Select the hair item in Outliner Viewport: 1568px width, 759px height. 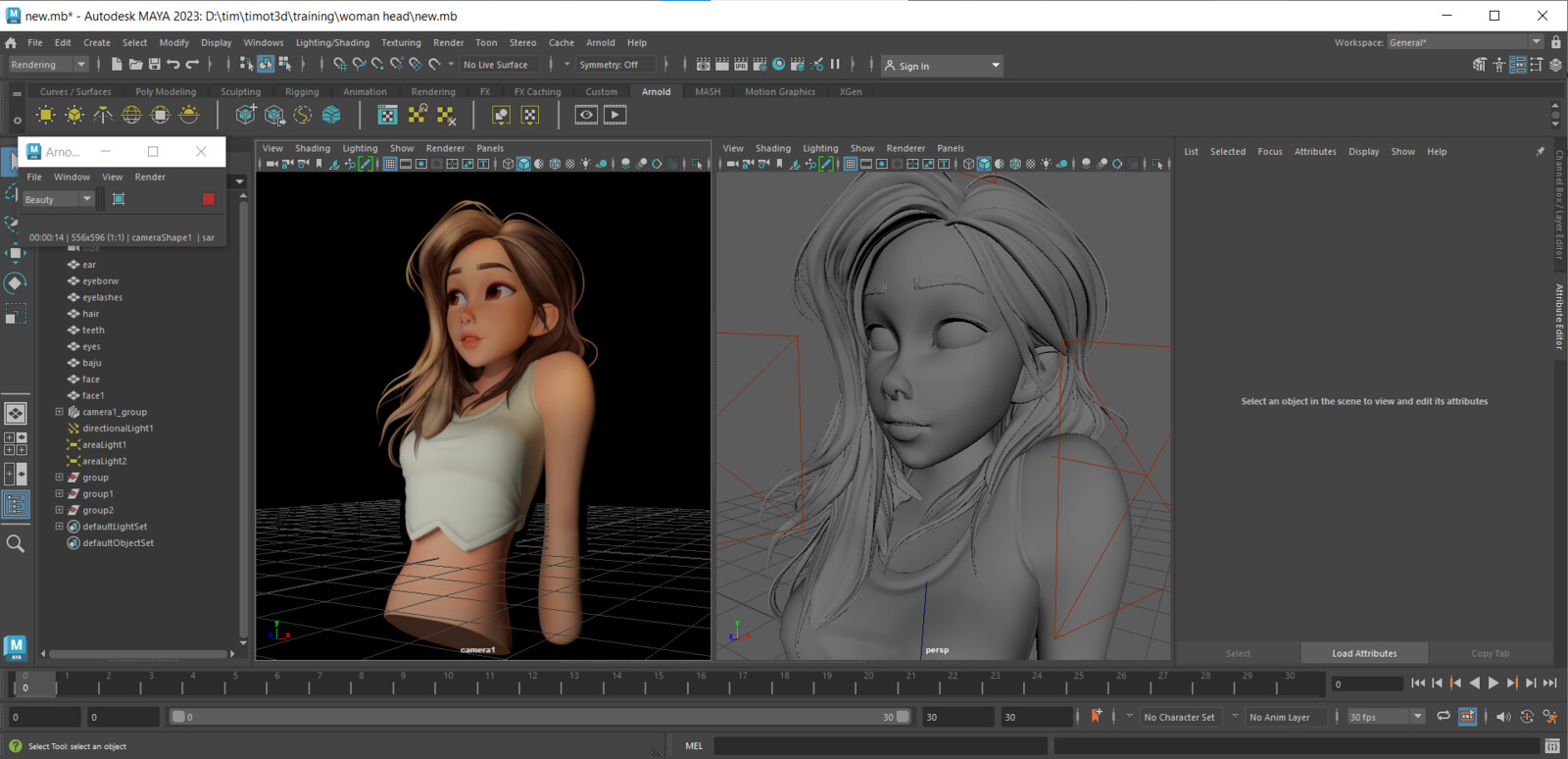(91, 314)
